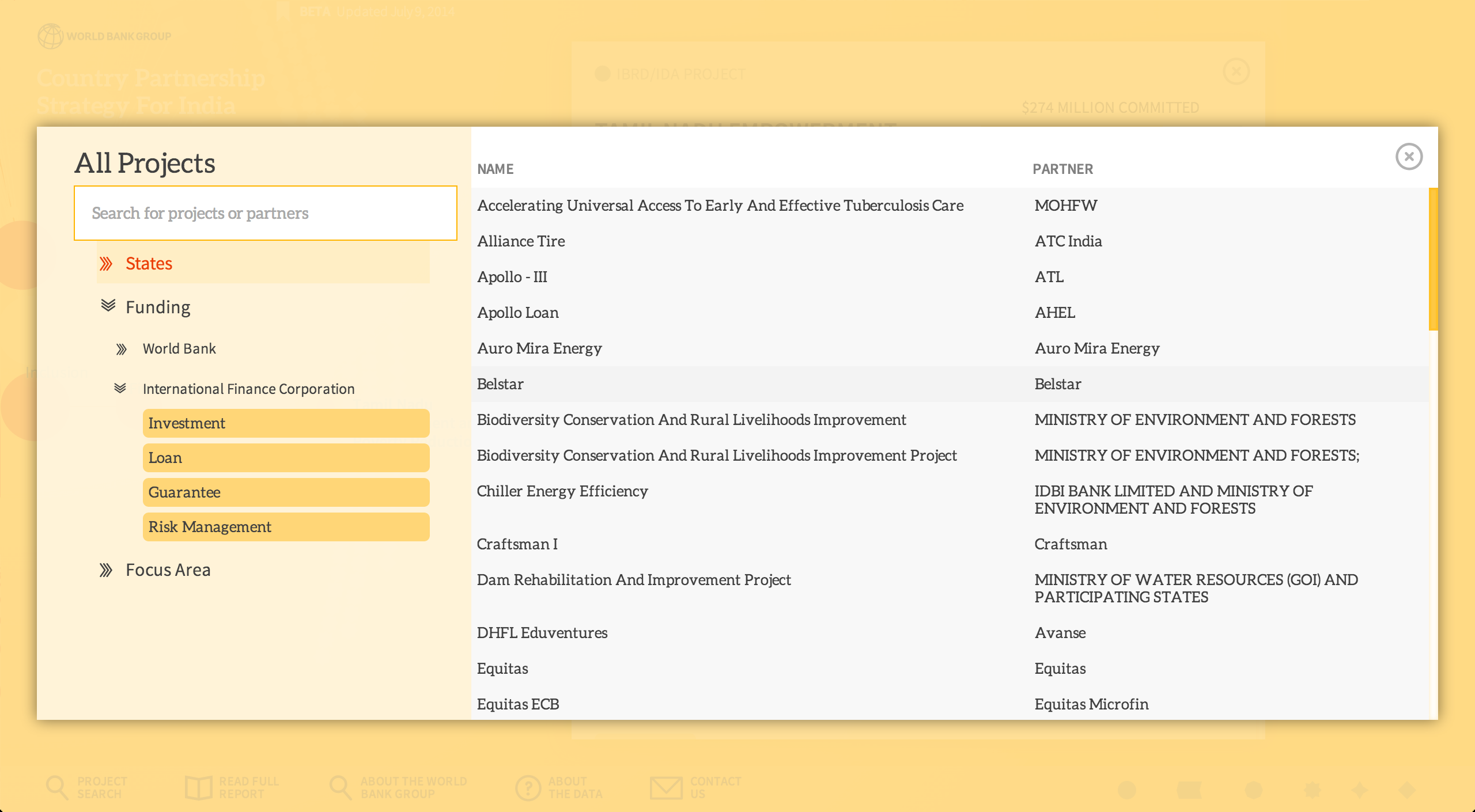Click the NAME column header
The height and width of the screenshot is (812, 1475).
pos(495,169)
